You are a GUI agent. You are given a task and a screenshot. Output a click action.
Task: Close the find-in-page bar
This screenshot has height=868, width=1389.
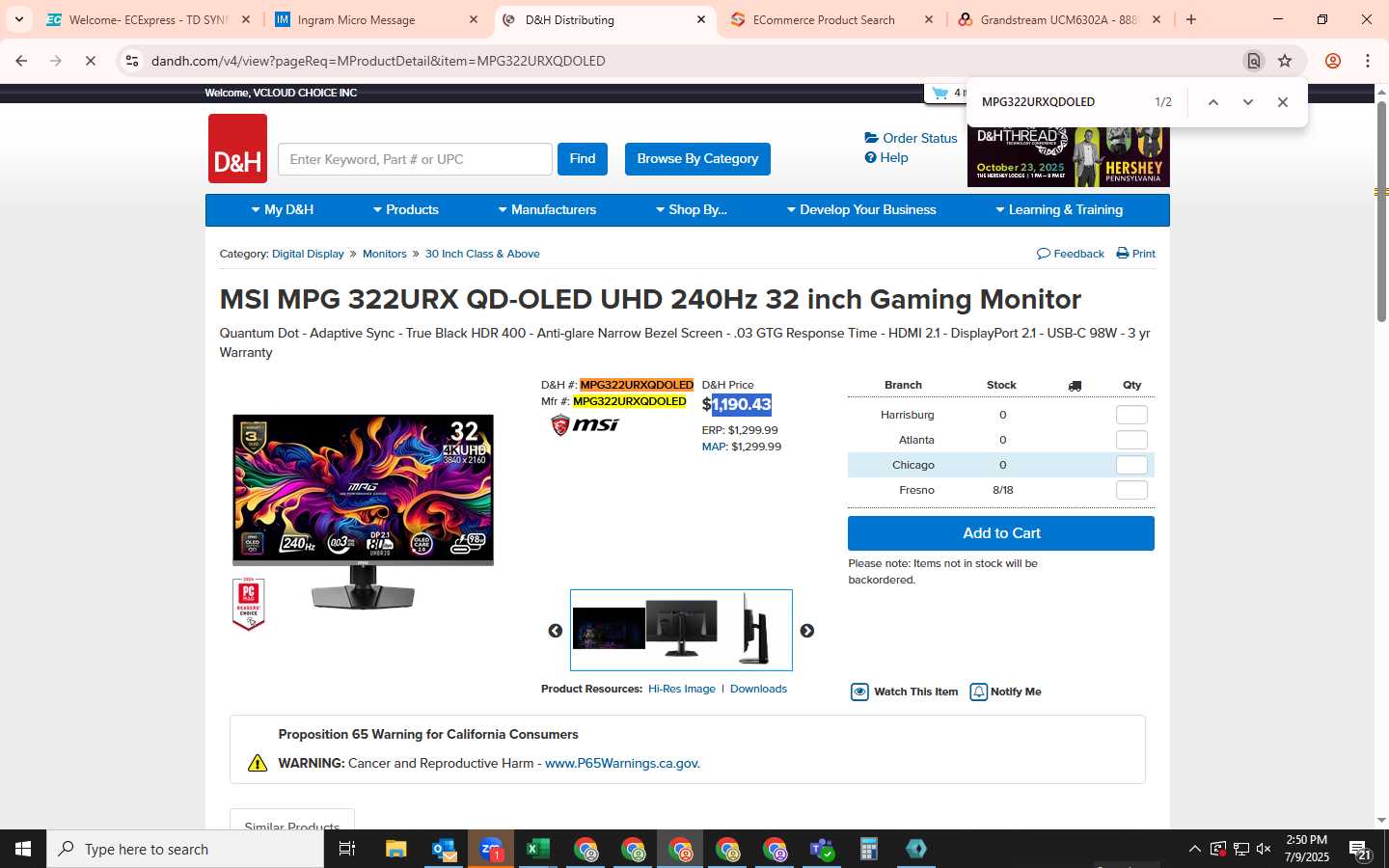[x=1283, y=102]
